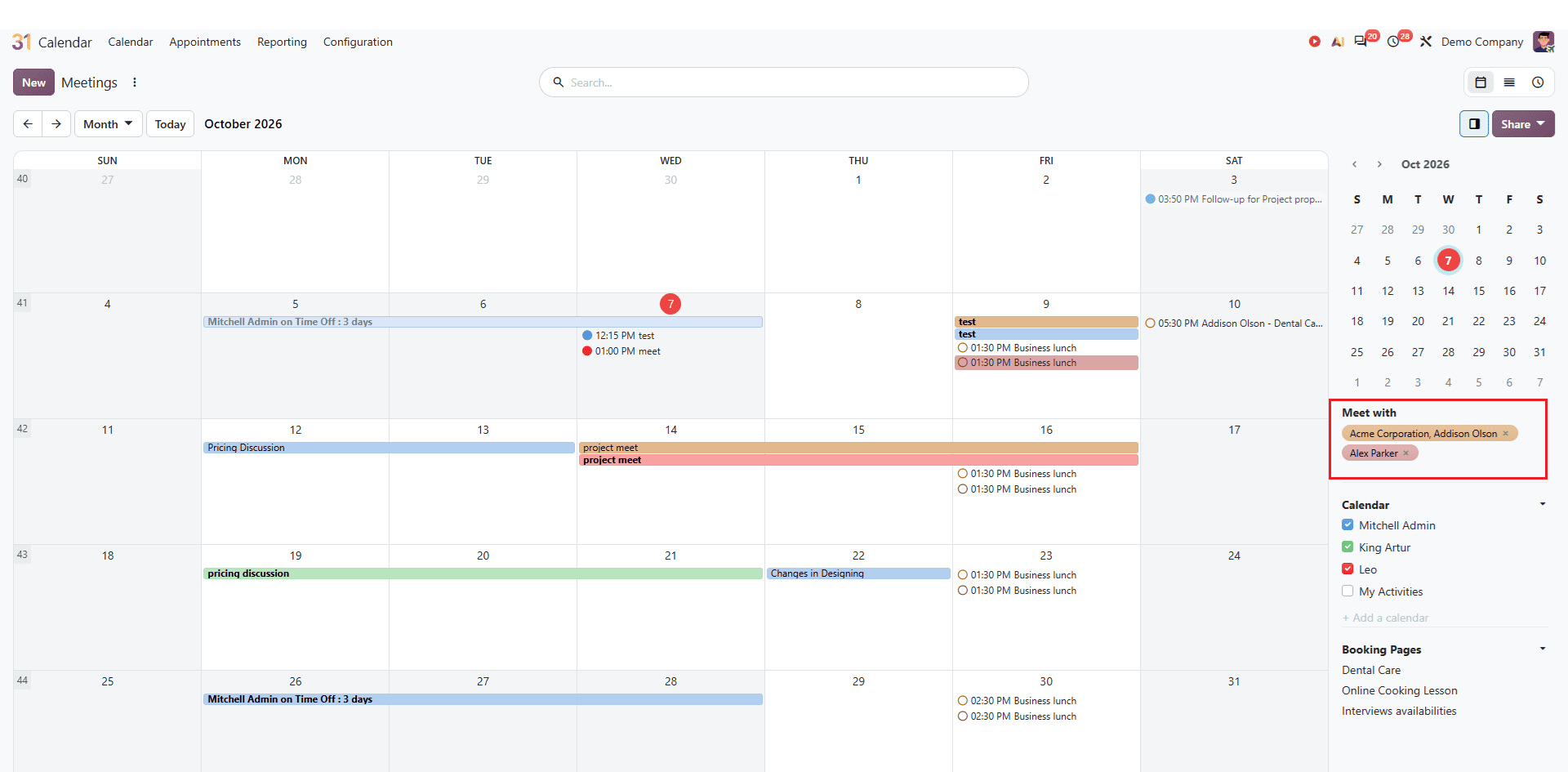This screenshot has width=1568, height=772.
Task: Remove the Alex Parker tag
Action: tap(1406, 453)
